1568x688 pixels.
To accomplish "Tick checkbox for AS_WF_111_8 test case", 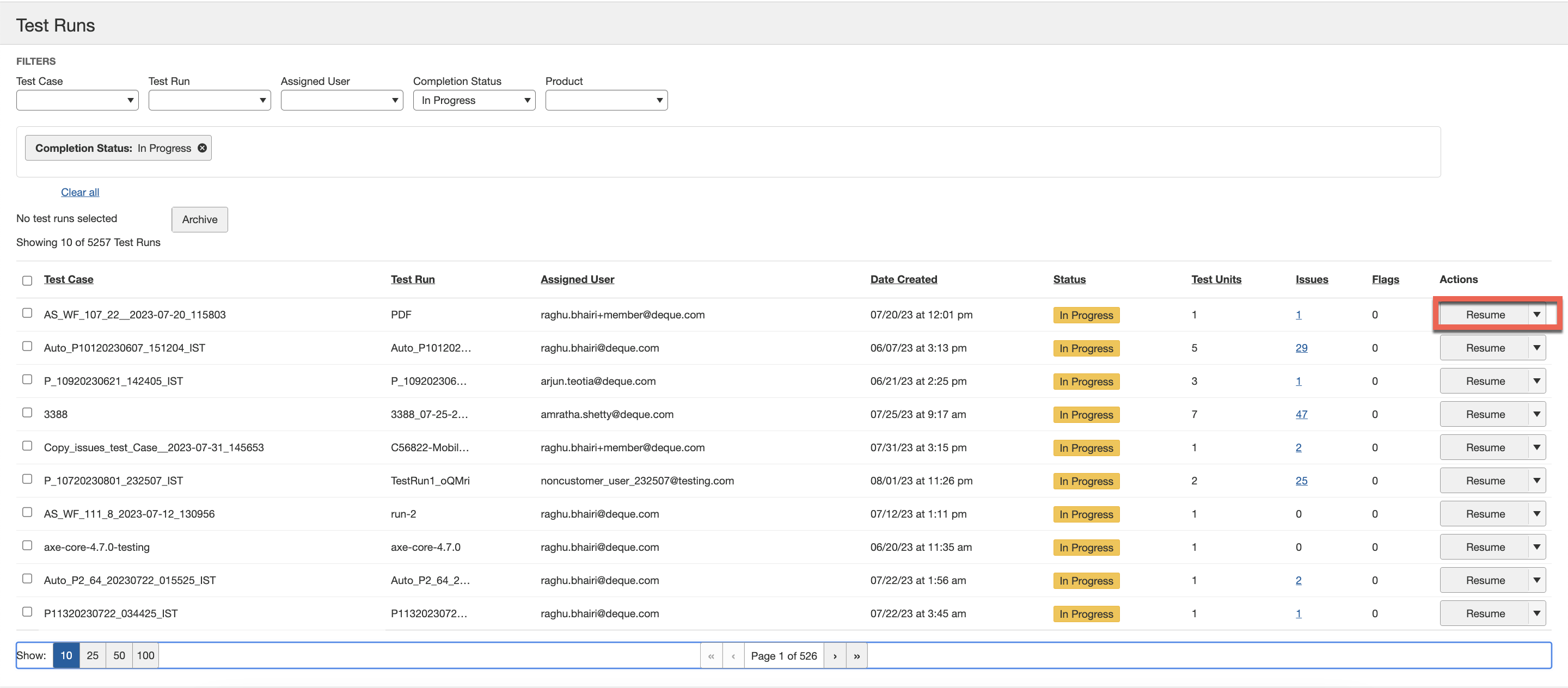I will click(x=27, y=512).
